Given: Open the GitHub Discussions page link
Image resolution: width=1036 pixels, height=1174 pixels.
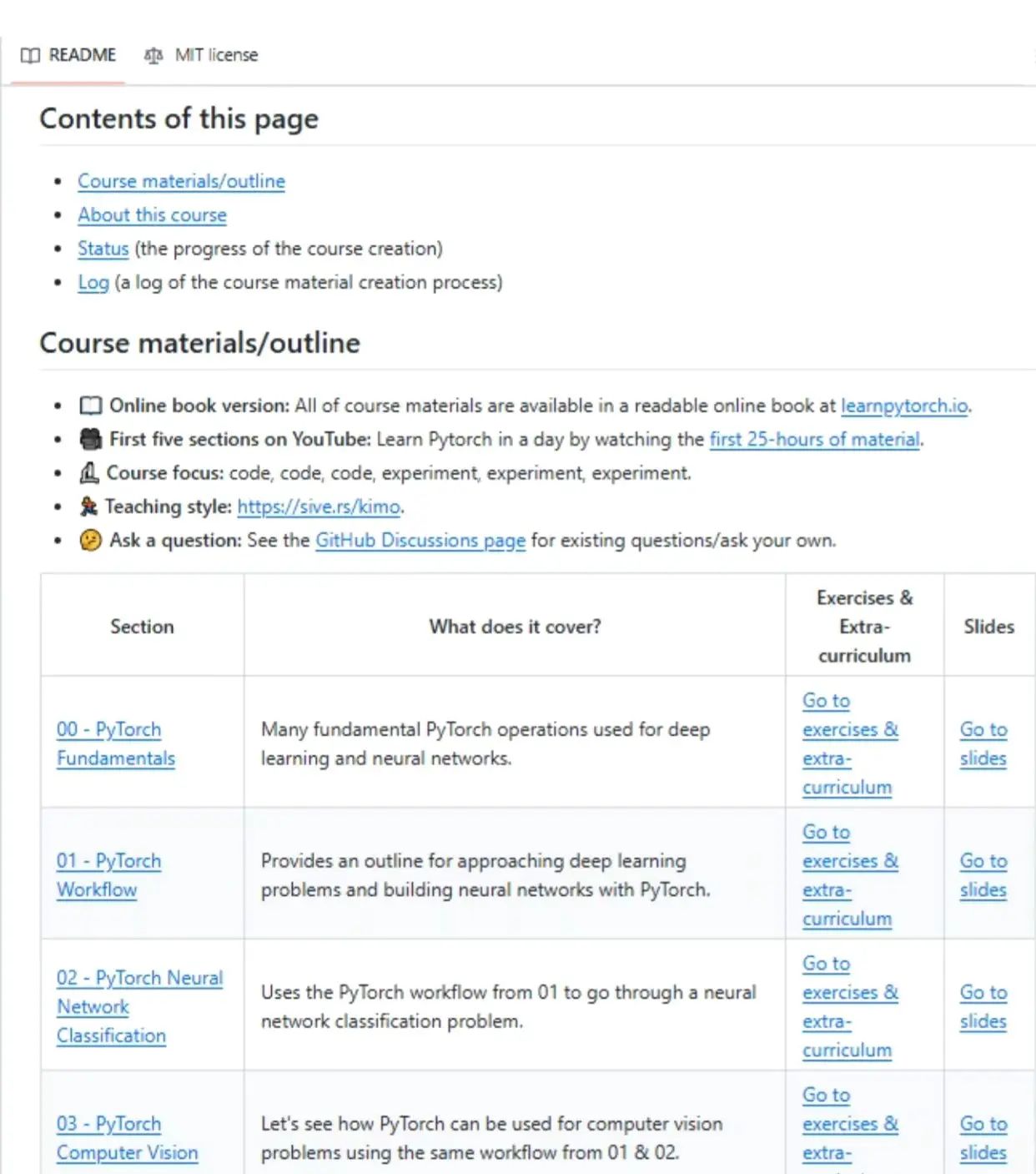Looking at the screenshot, I should coord(420,541).
